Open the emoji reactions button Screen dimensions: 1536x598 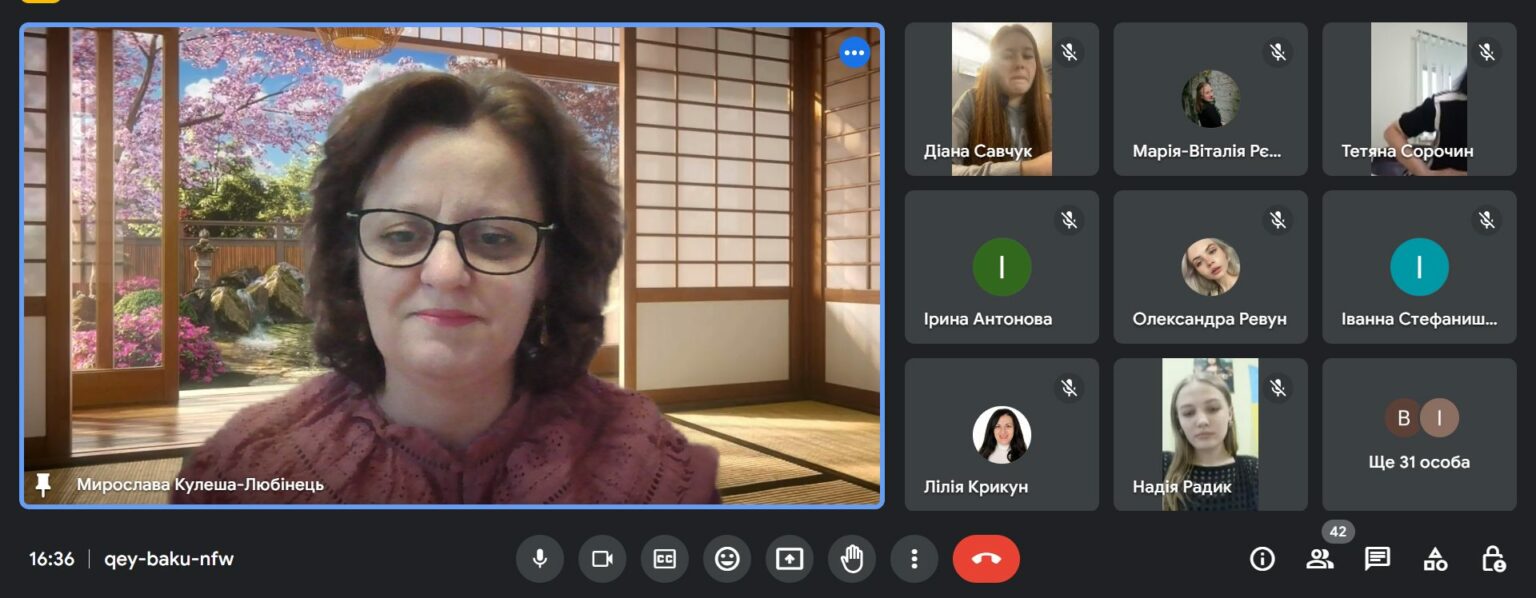[727, 559]
